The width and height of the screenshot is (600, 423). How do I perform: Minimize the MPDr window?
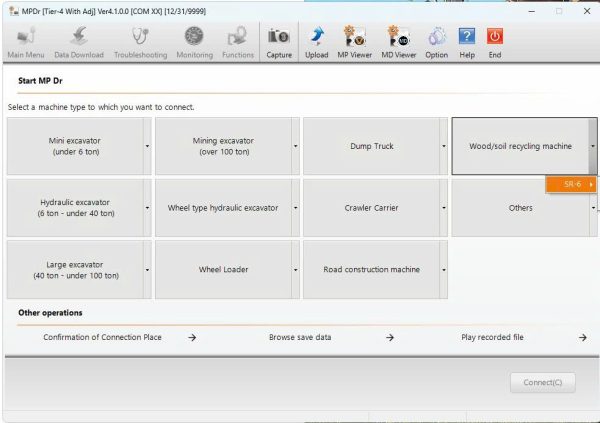click(x=532, y=11)
